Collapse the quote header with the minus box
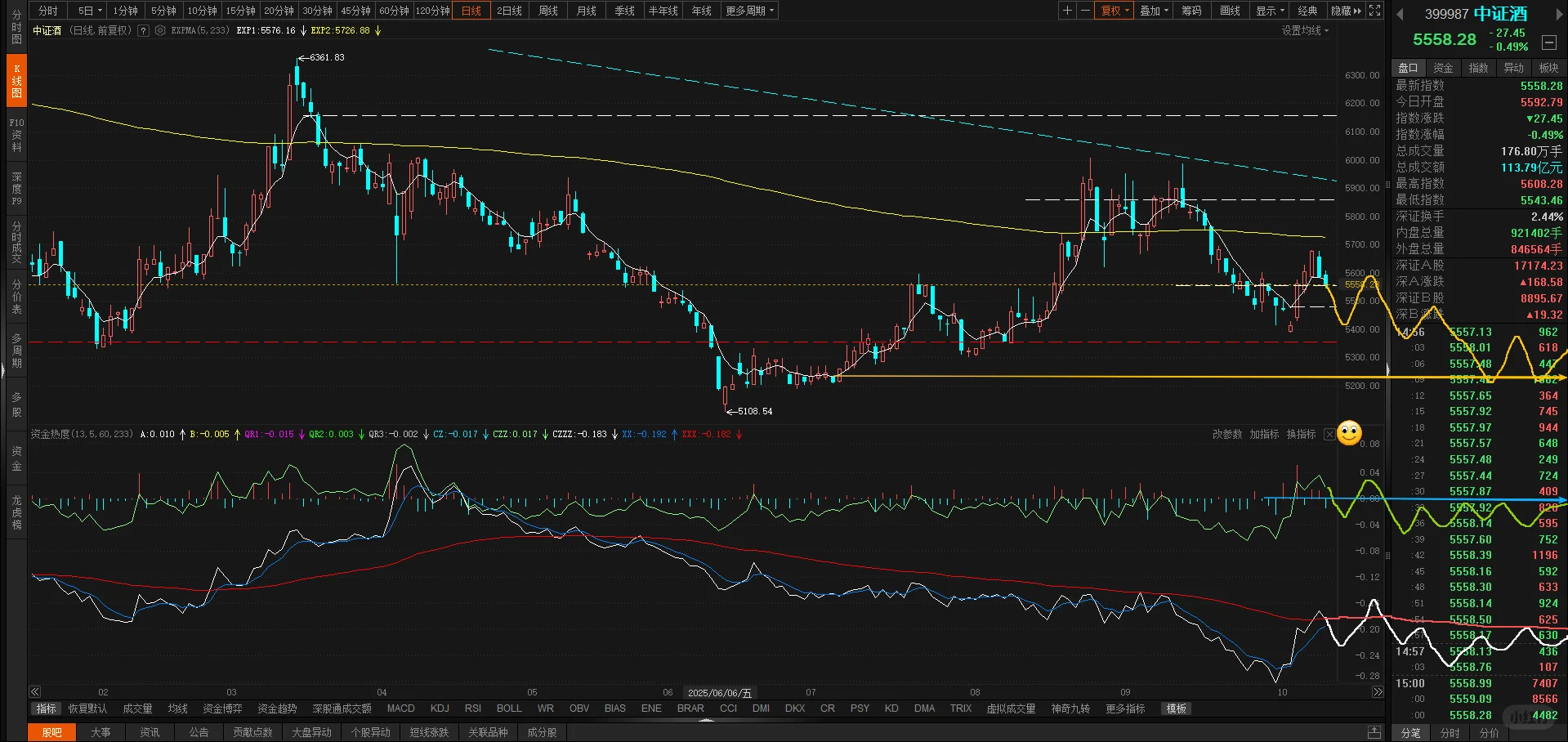Viewport: 1568px width, 742px height. point(1548,42)
